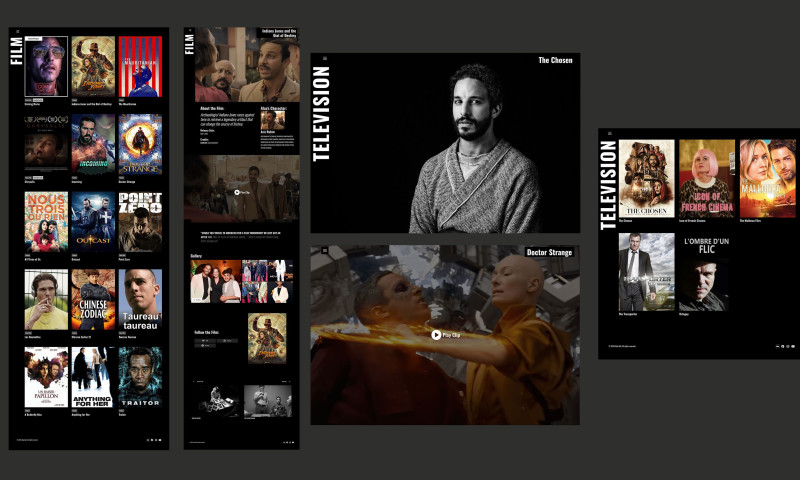This screenshot has height=480, width=800.
Task: Click vertical FILM heading on Film grid page
Action: coord(17,50)
